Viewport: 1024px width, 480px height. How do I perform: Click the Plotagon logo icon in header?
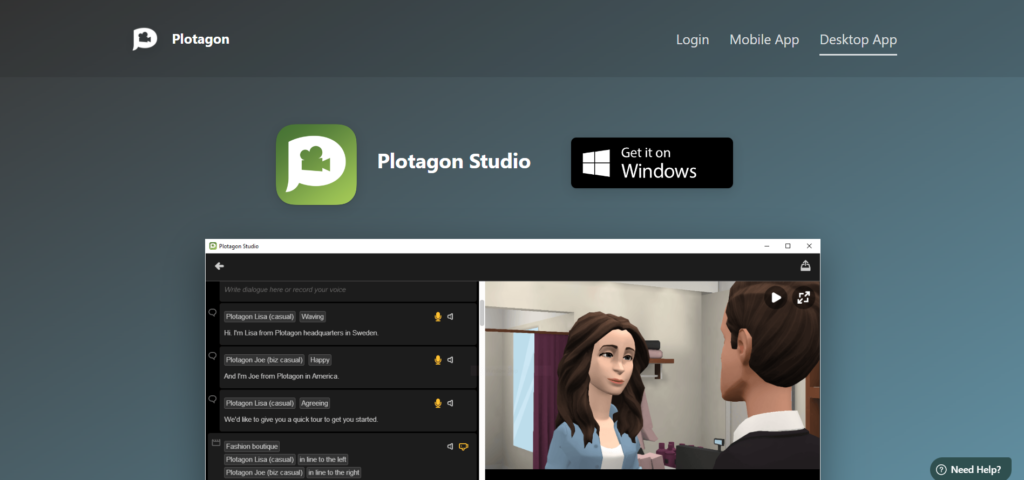pyautogui.click(x=145, y=39)
